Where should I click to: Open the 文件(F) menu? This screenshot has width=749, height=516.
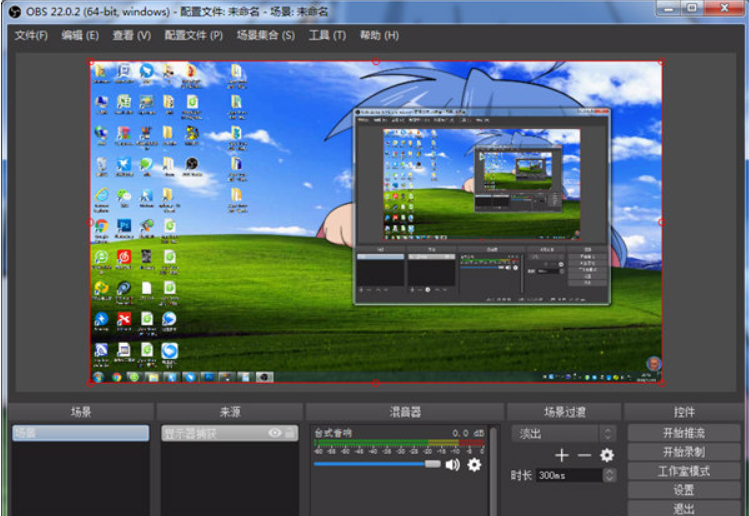tap(31, 35)
